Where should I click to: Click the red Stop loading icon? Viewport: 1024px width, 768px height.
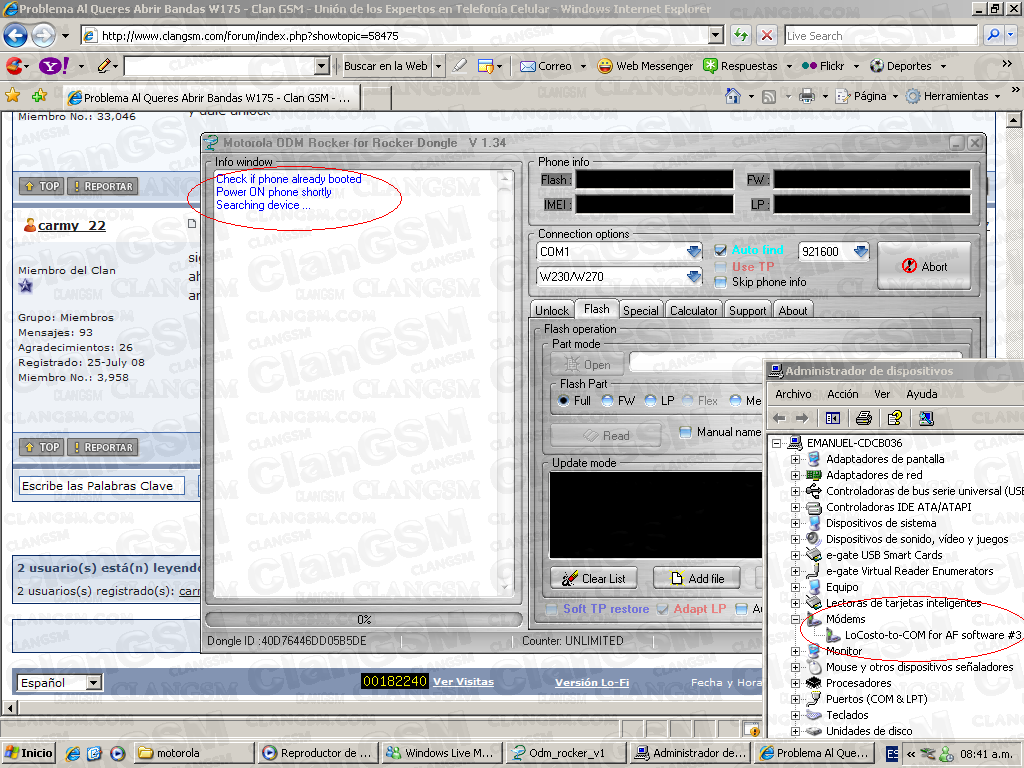tap(767, 35)
